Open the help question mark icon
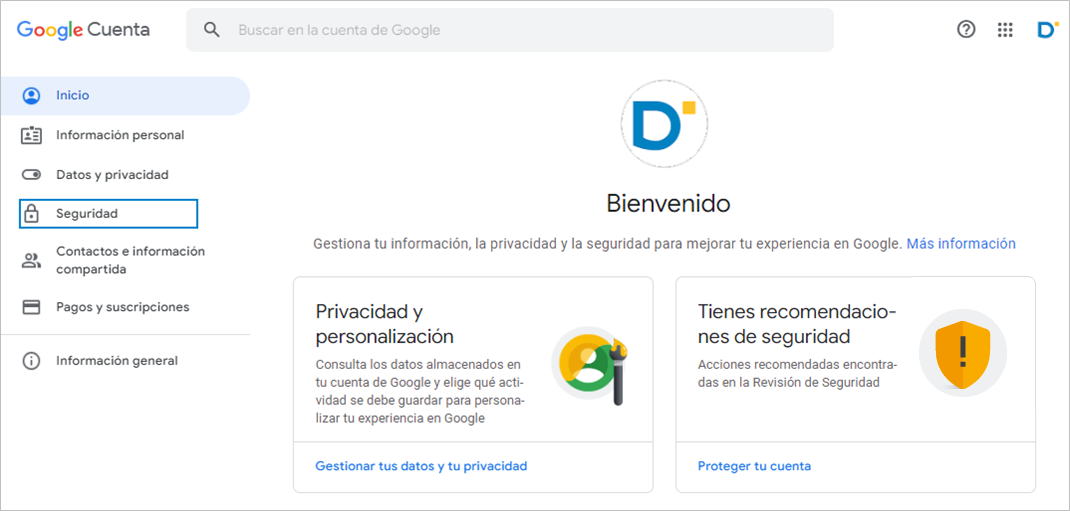 966,29
